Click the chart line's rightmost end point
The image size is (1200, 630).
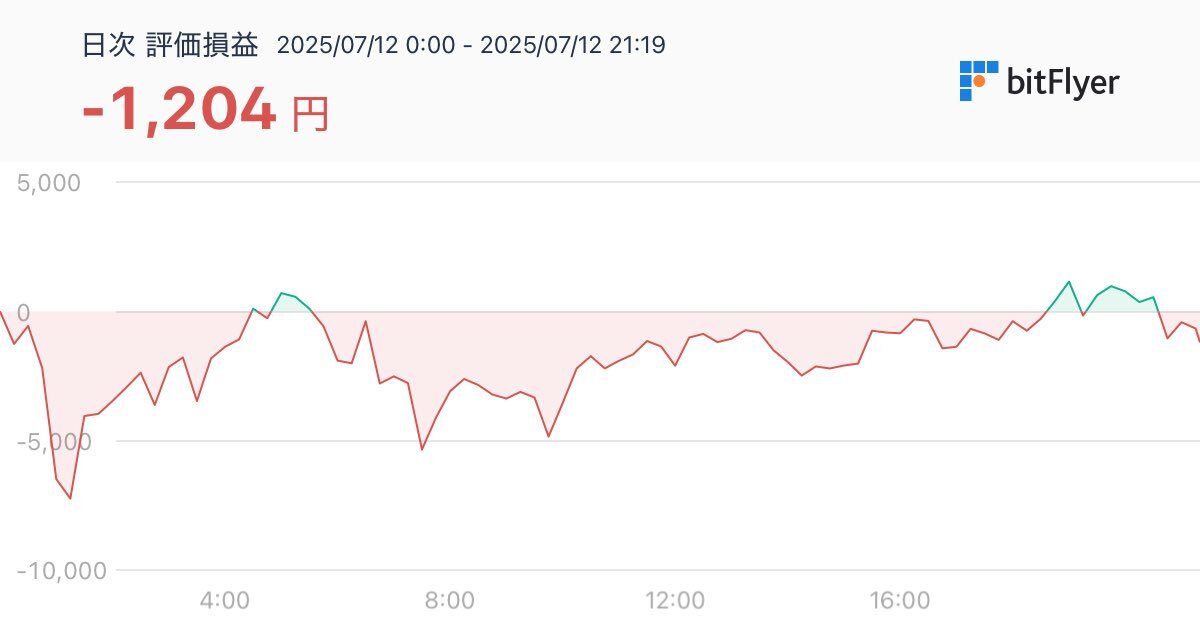point(1198,341)
